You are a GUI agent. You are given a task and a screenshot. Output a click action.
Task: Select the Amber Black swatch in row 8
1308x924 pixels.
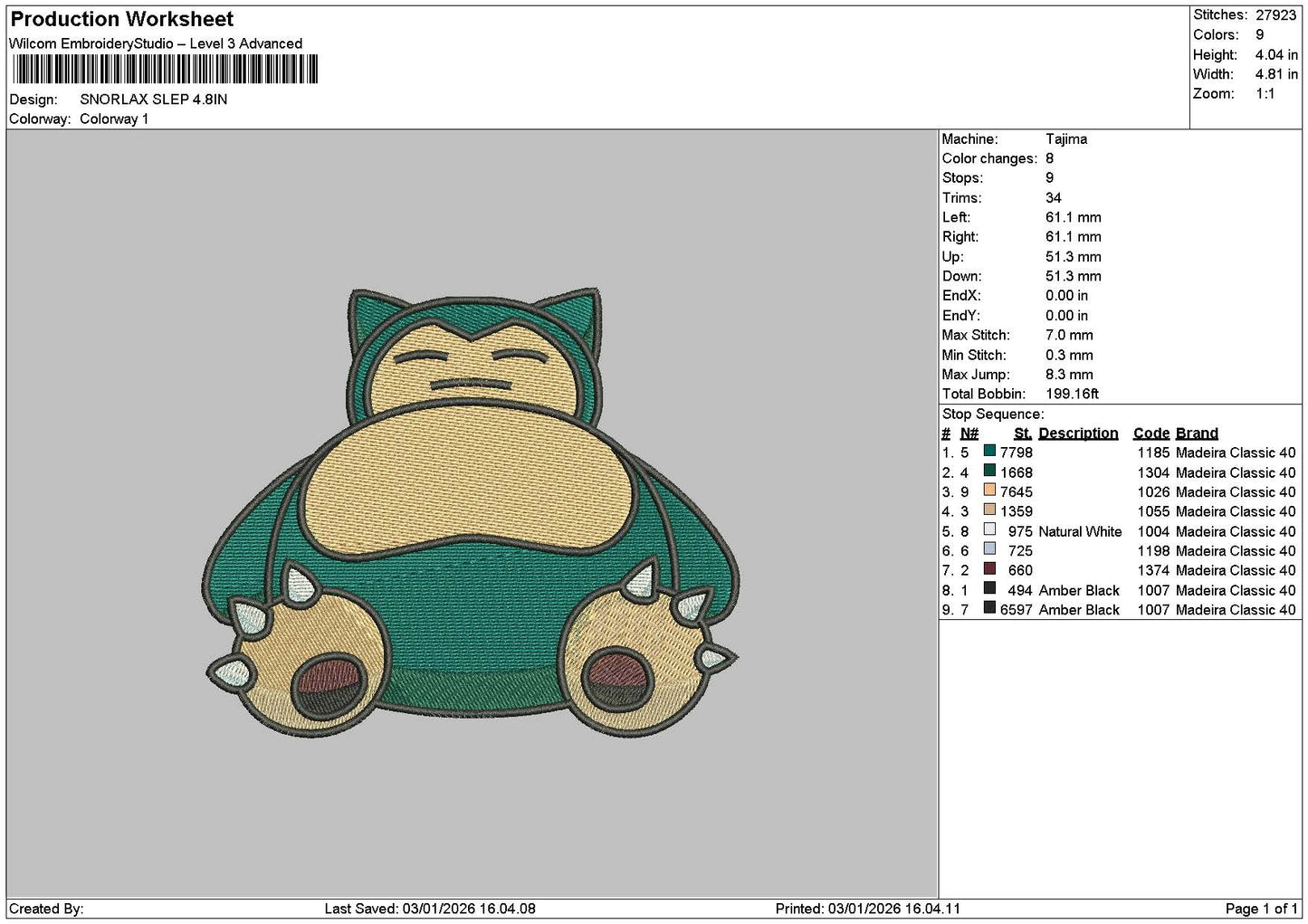989,589
